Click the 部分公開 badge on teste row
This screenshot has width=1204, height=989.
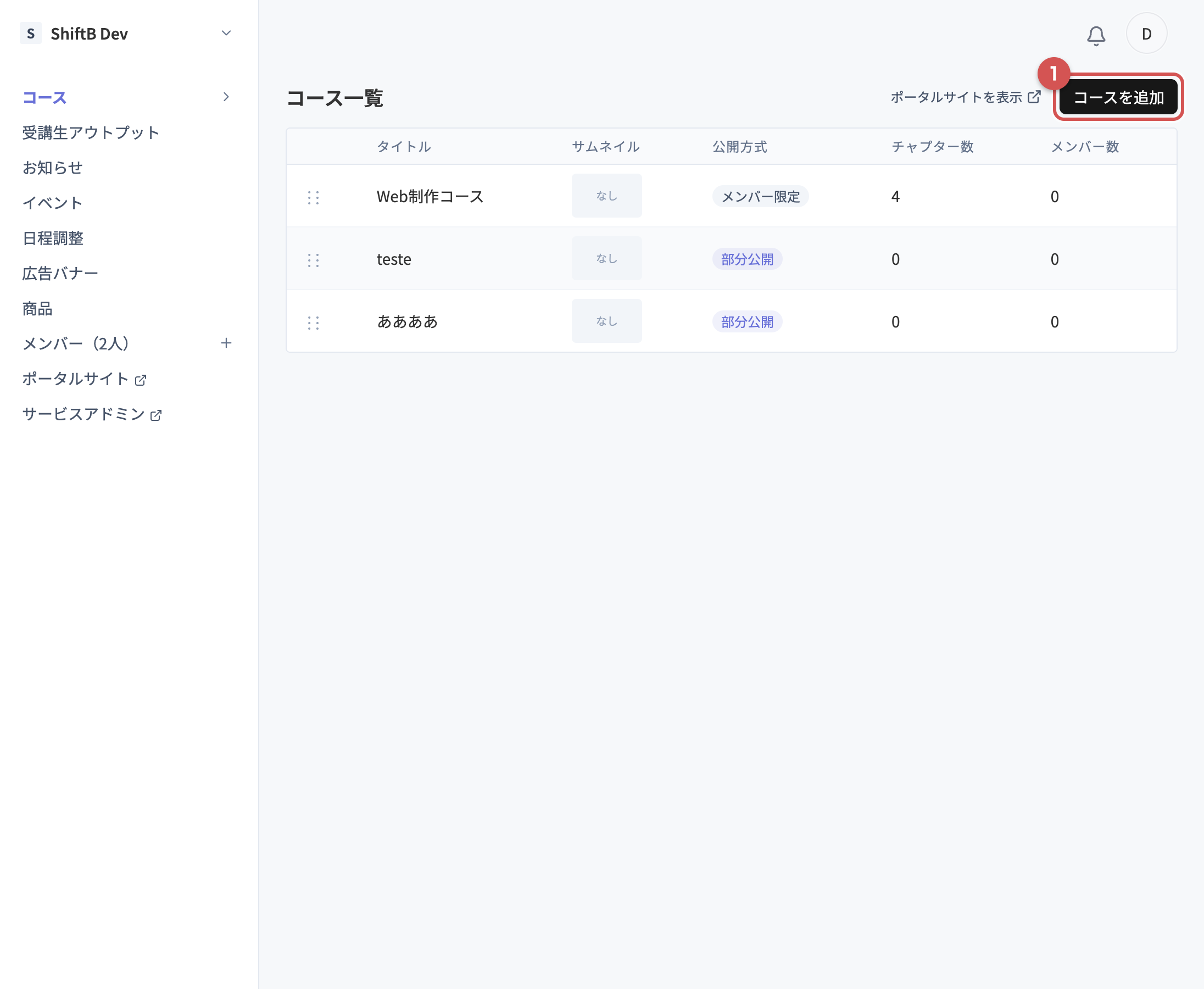pyautogui.click(x=747, y=259)
